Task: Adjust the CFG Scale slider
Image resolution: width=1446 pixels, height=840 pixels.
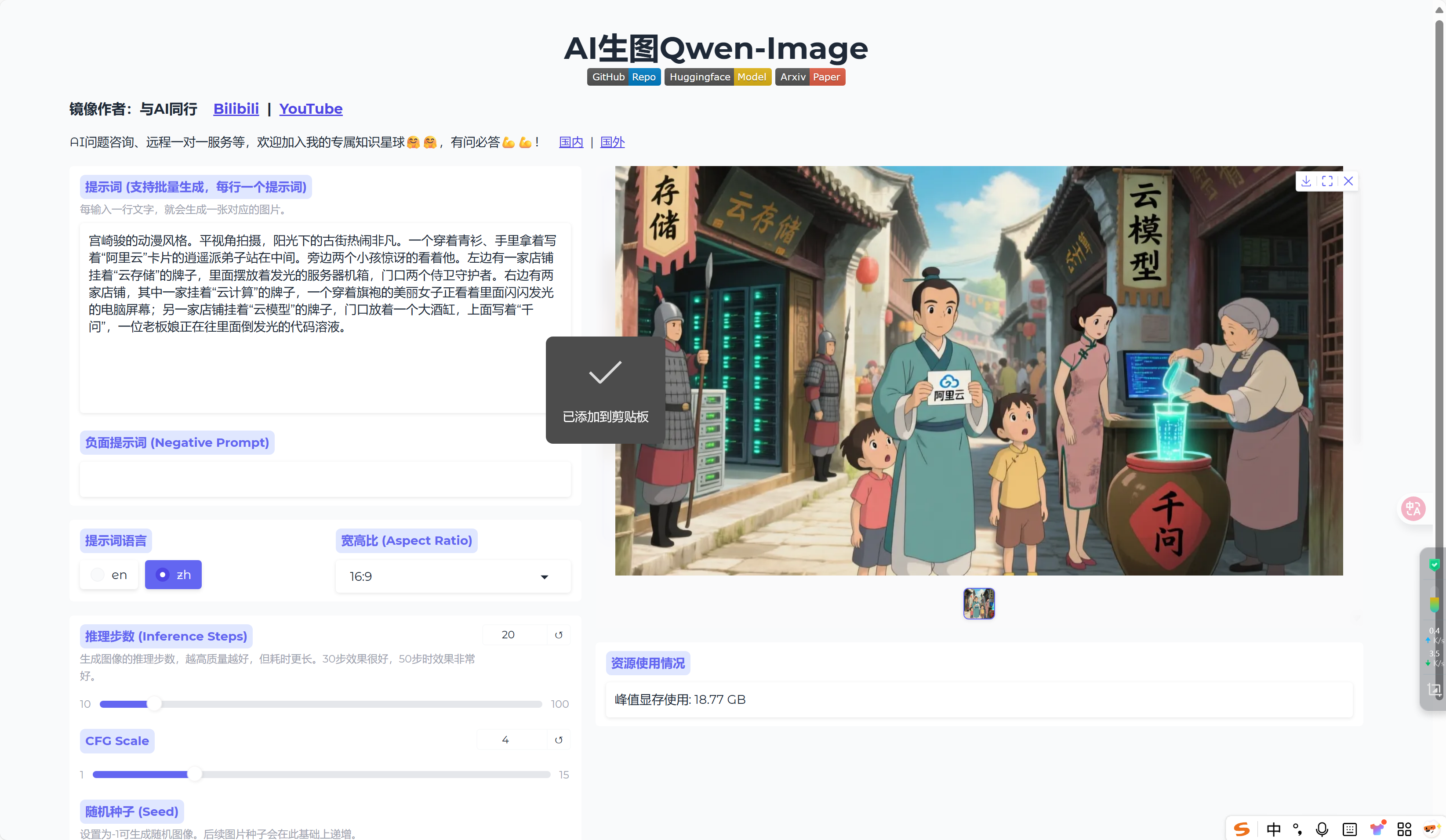Action: [x=321, y=775]
